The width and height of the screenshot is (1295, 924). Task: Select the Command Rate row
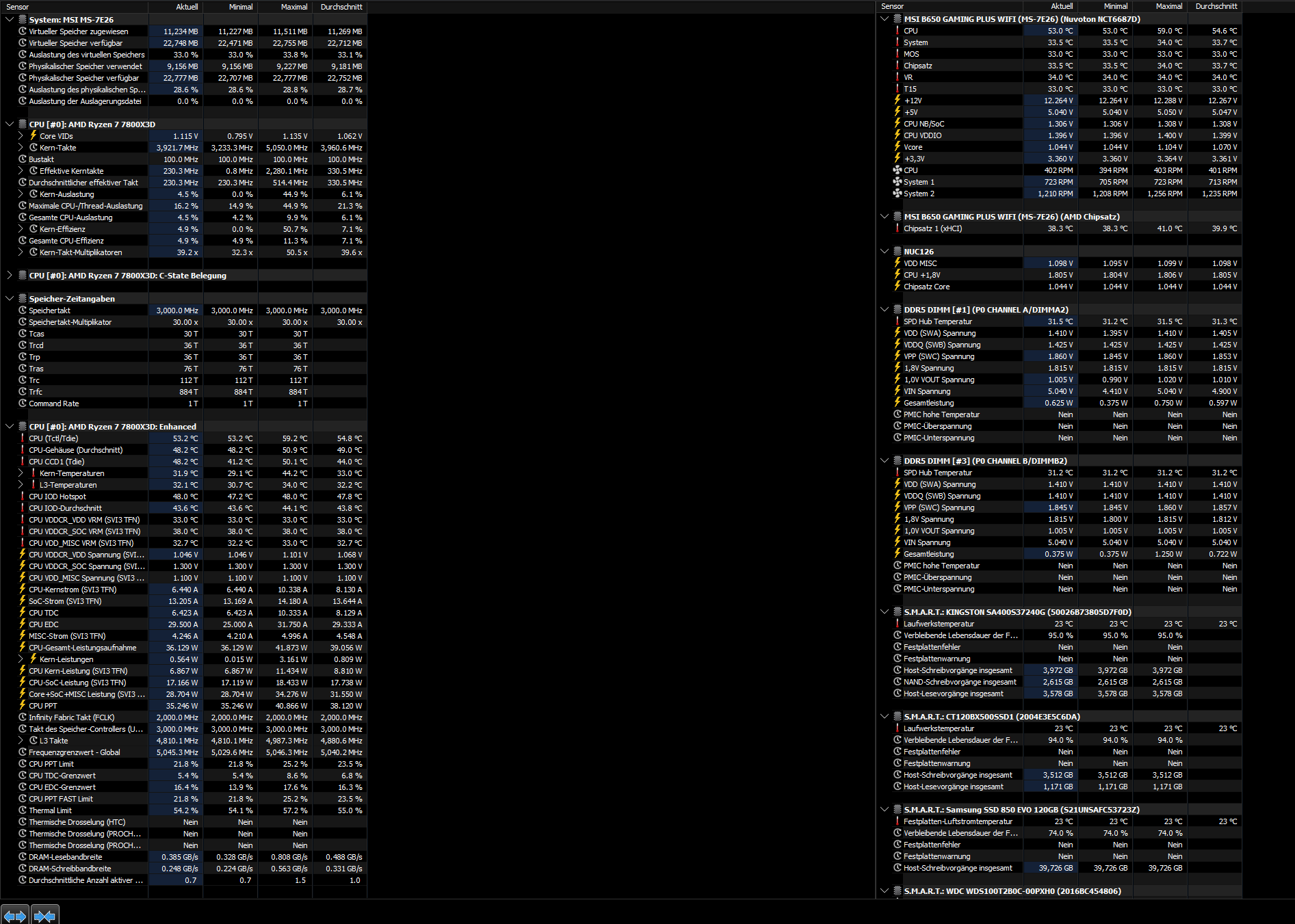coord(183,404)
